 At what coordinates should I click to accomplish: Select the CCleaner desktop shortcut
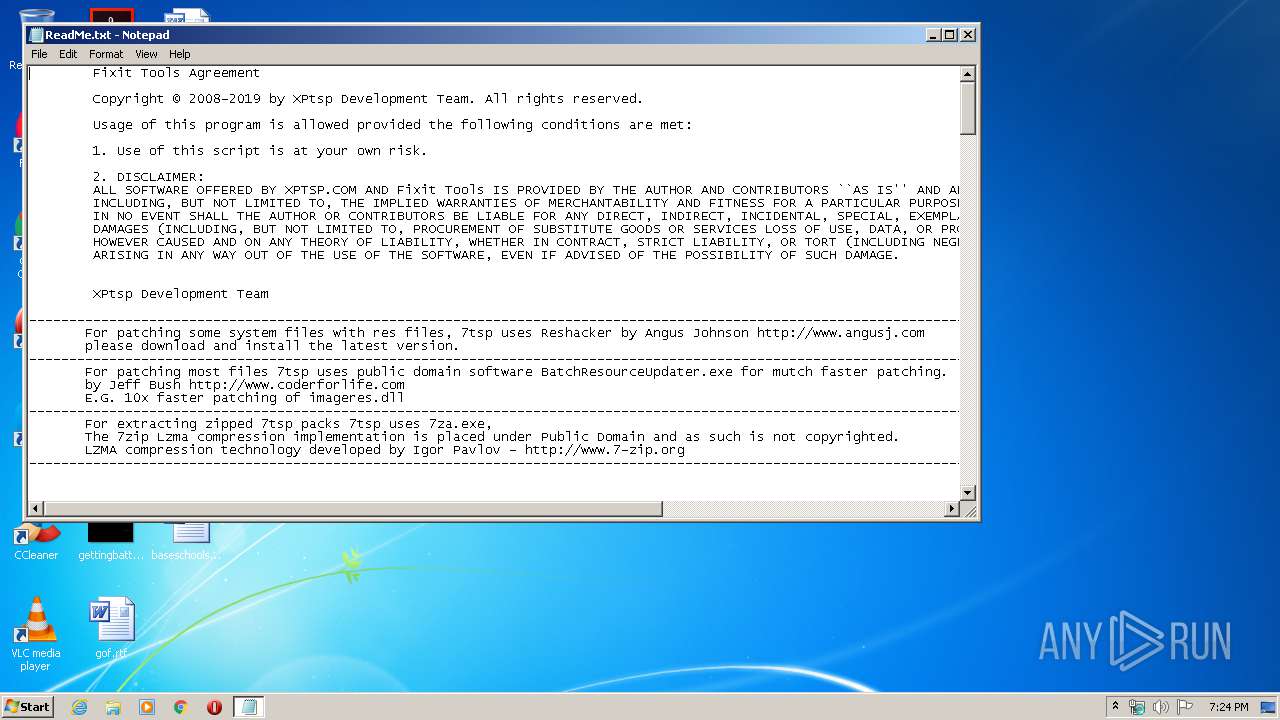(36, 543)
